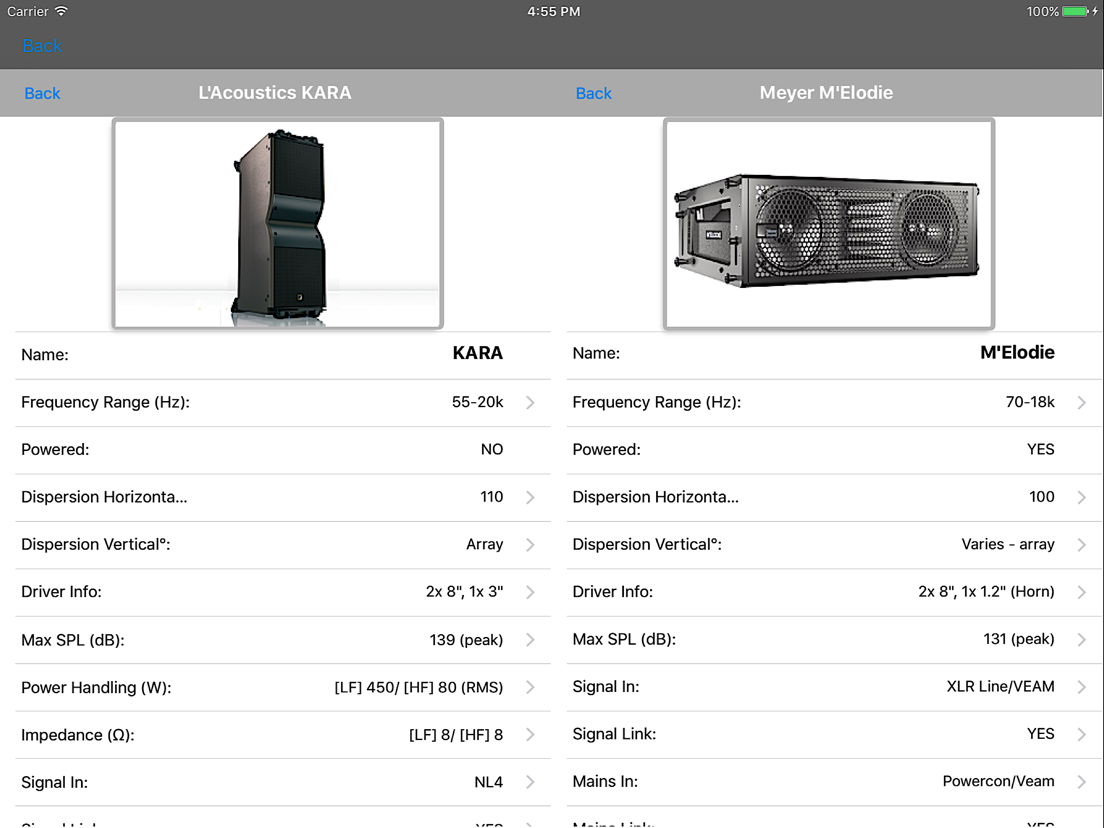
Task: Select KARA driver value '2x 8", 1x 3"'
Action: click(465, 591)
